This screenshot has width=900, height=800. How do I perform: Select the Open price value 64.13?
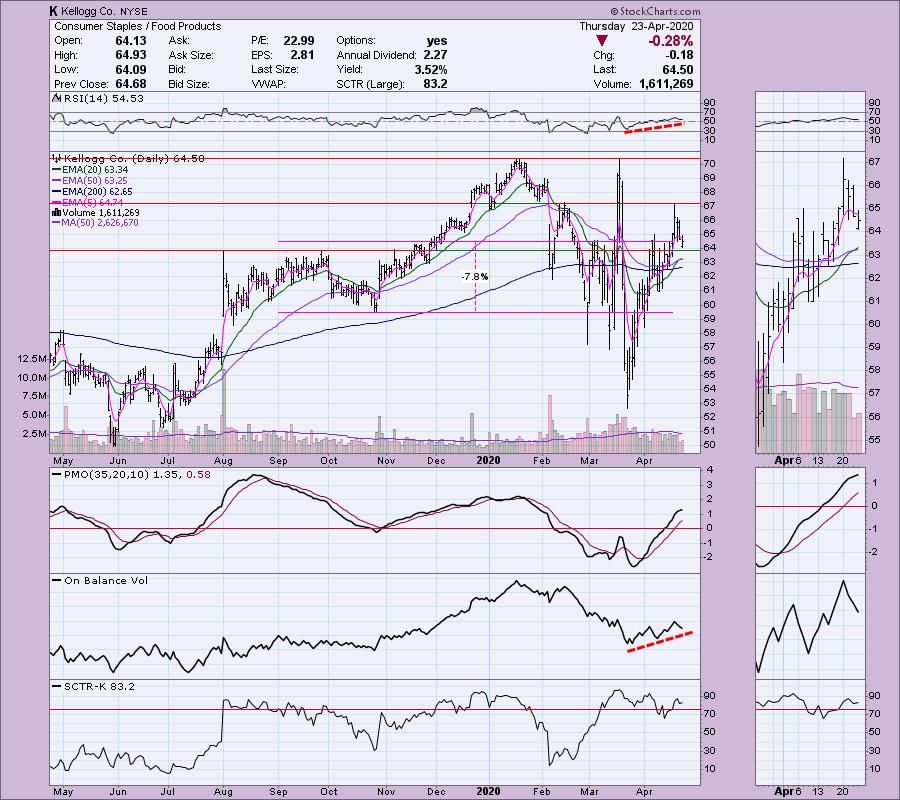(x=131, y=41)
